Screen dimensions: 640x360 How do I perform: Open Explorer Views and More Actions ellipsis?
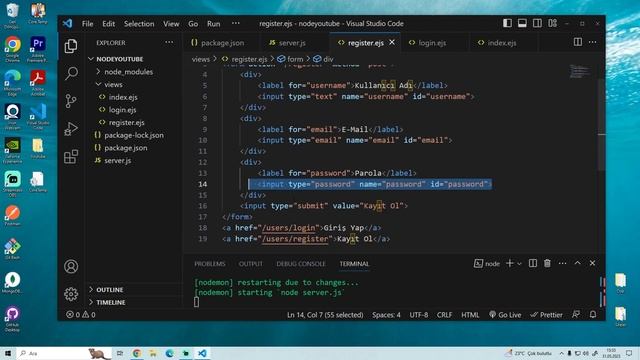click(169, 42)
